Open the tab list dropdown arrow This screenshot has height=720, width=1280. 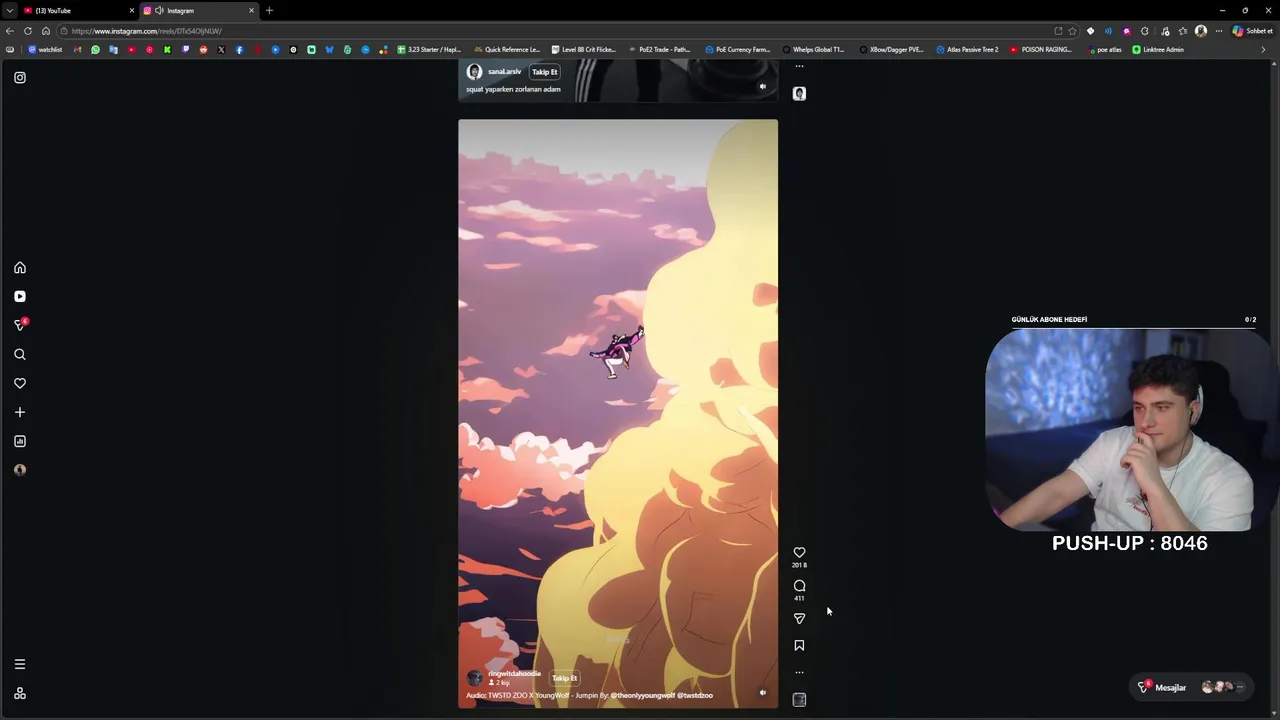(x=9, y=10)
